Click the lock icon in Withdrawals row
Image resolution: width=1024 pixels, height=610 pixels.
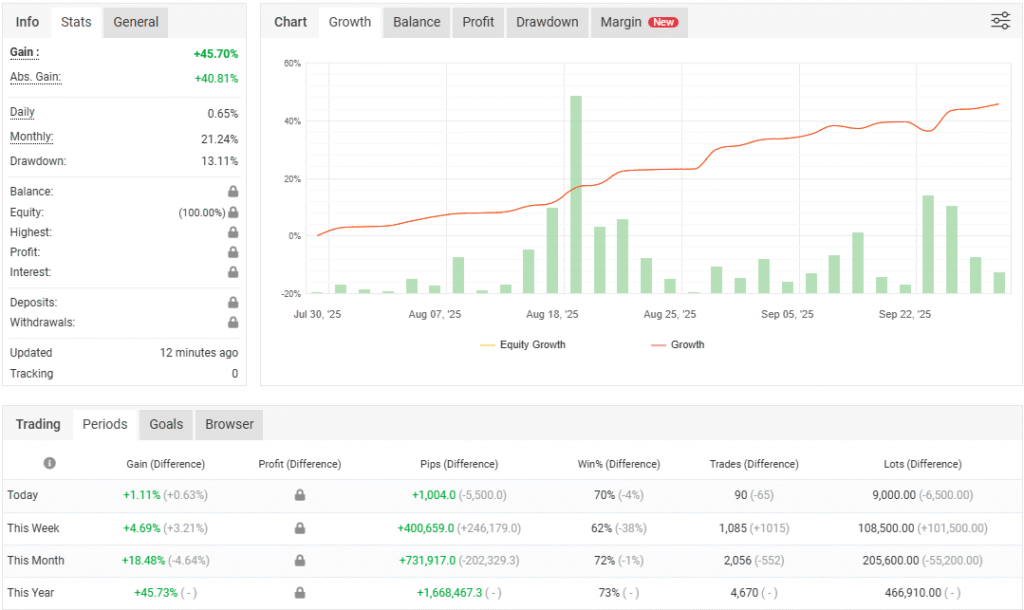pos(233,323)
